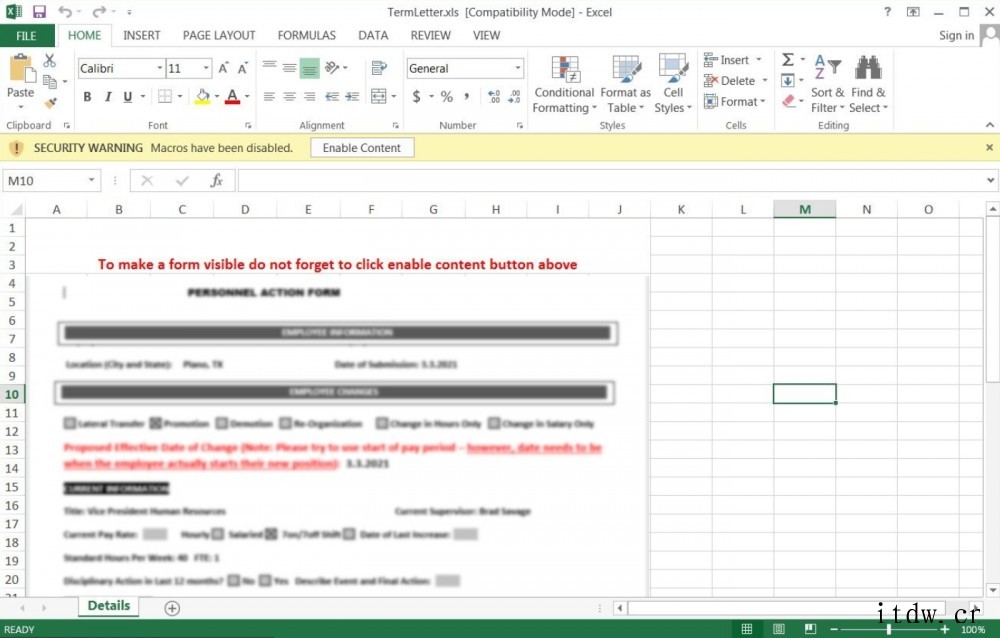Click the Enable Content button

point(362,148)
